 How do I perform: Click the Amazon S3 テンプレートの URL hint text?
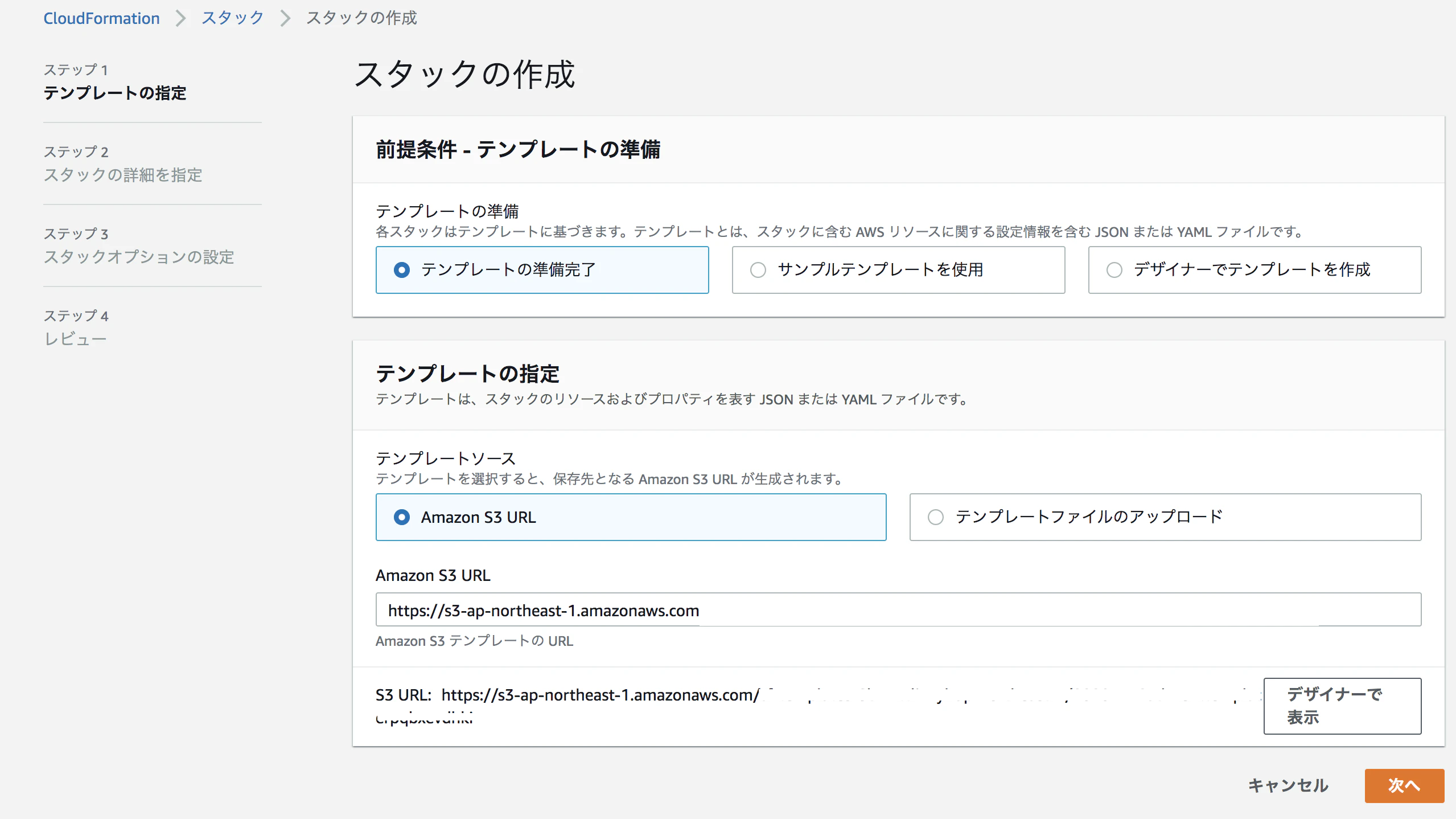pyautogui.click(x=474, y=641)
